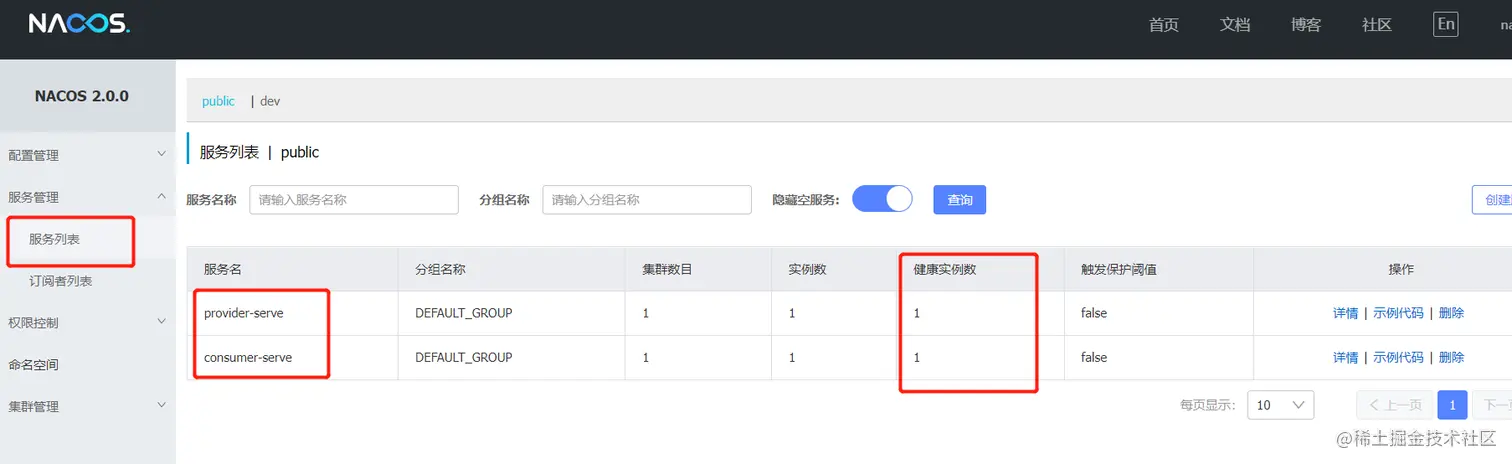Switch language with the En button
Screen dimensions: 1512x464
pyautogui.click(x=1445, y=24)
